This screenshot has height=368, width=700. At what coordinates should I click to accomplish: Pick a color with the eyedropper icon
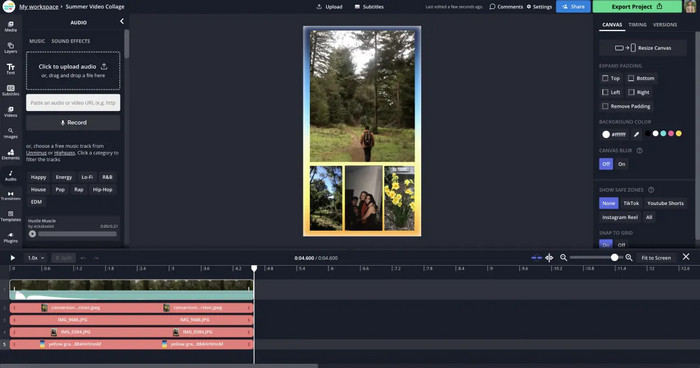636,134
